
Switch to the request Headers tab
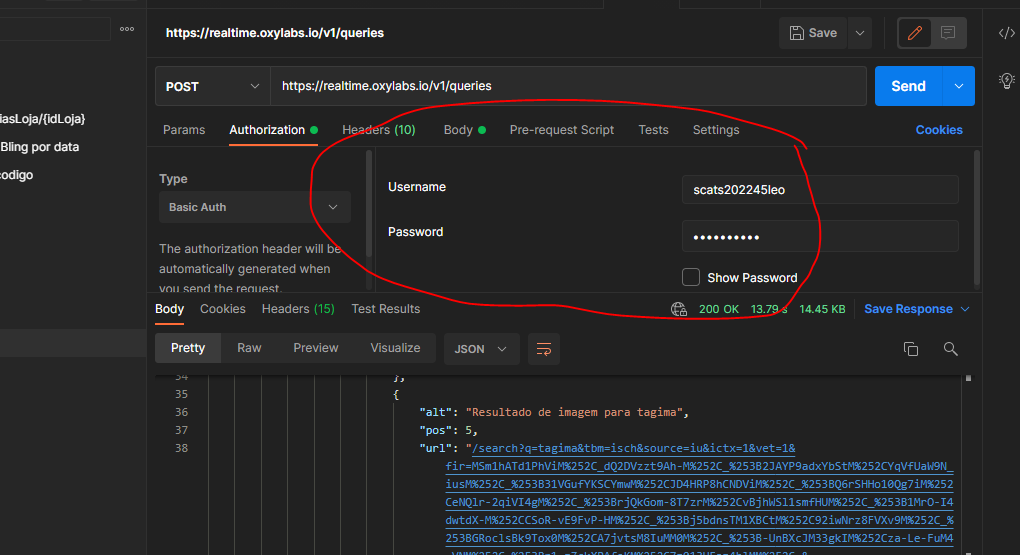[x=378, y=130]
